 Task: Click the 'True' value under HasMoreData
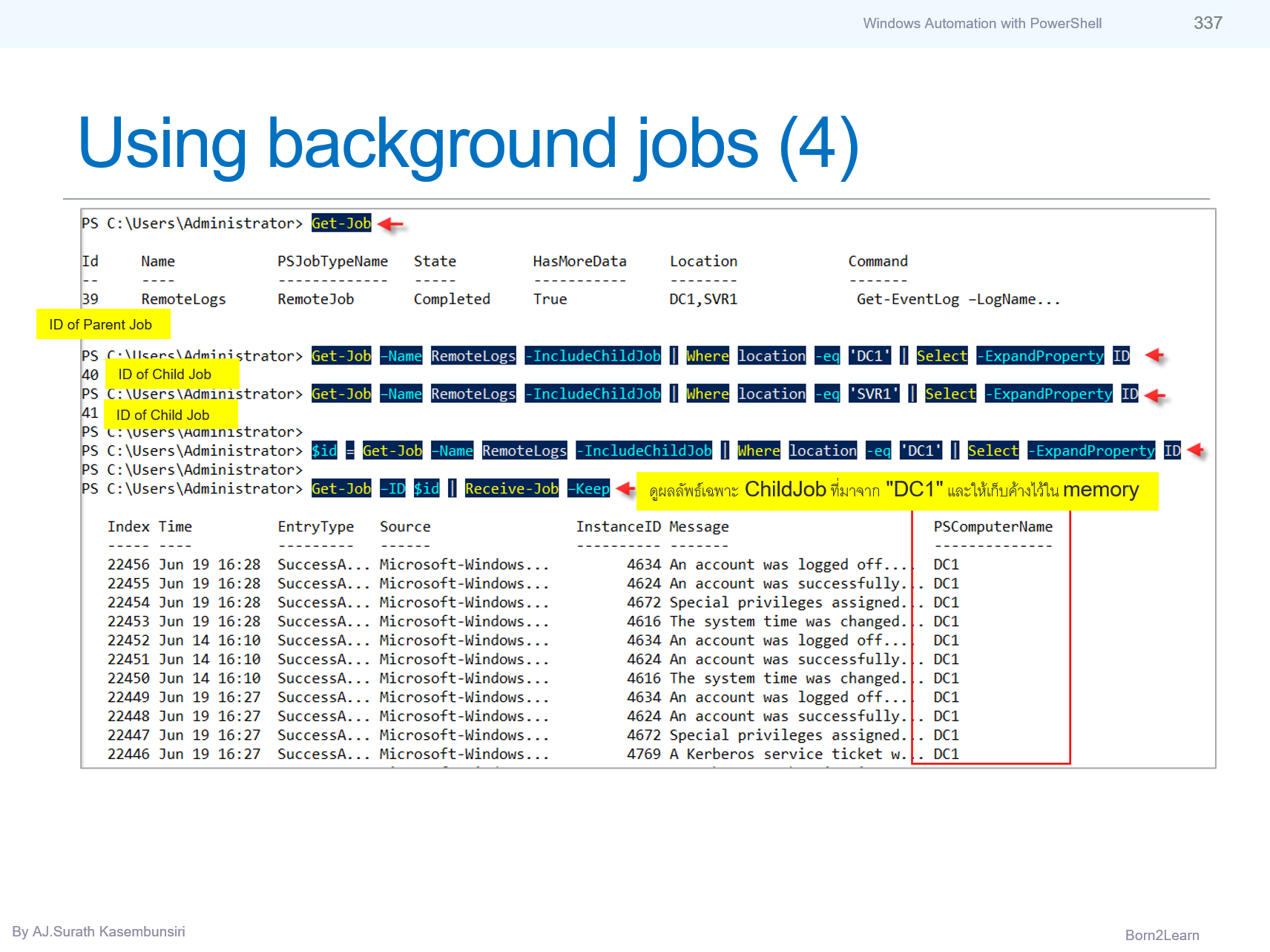click(x=550, y=299)
